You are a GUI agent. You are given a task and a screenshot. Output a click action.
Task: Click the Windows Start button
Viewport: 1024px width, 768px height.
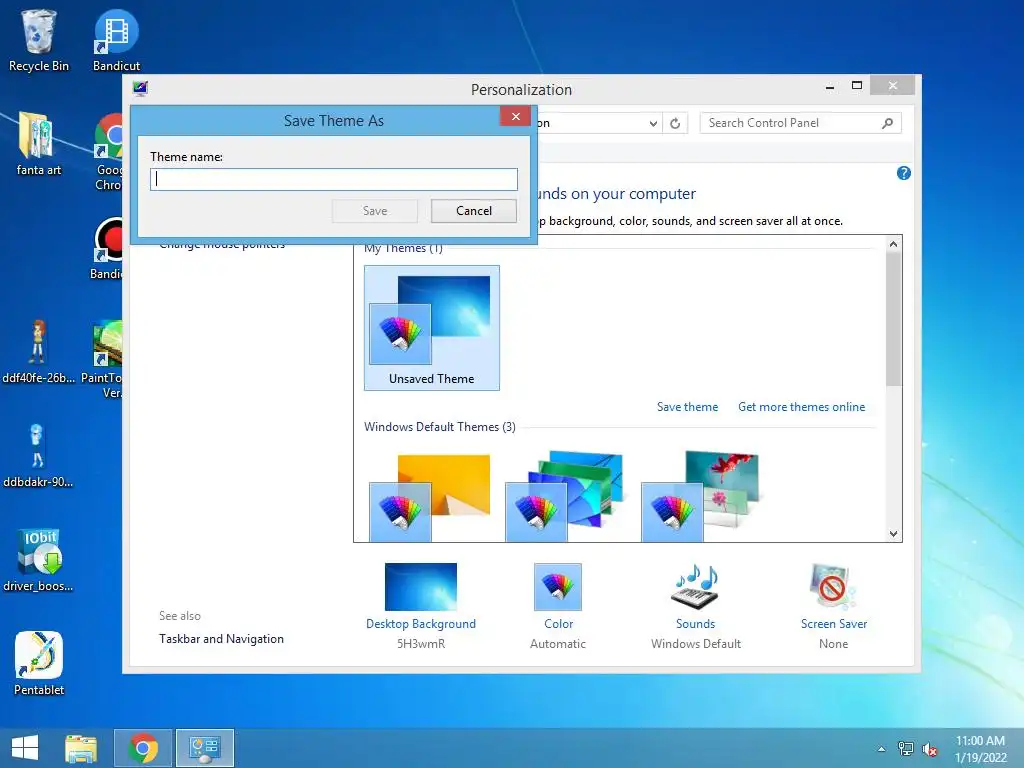(x=25, y=748)
